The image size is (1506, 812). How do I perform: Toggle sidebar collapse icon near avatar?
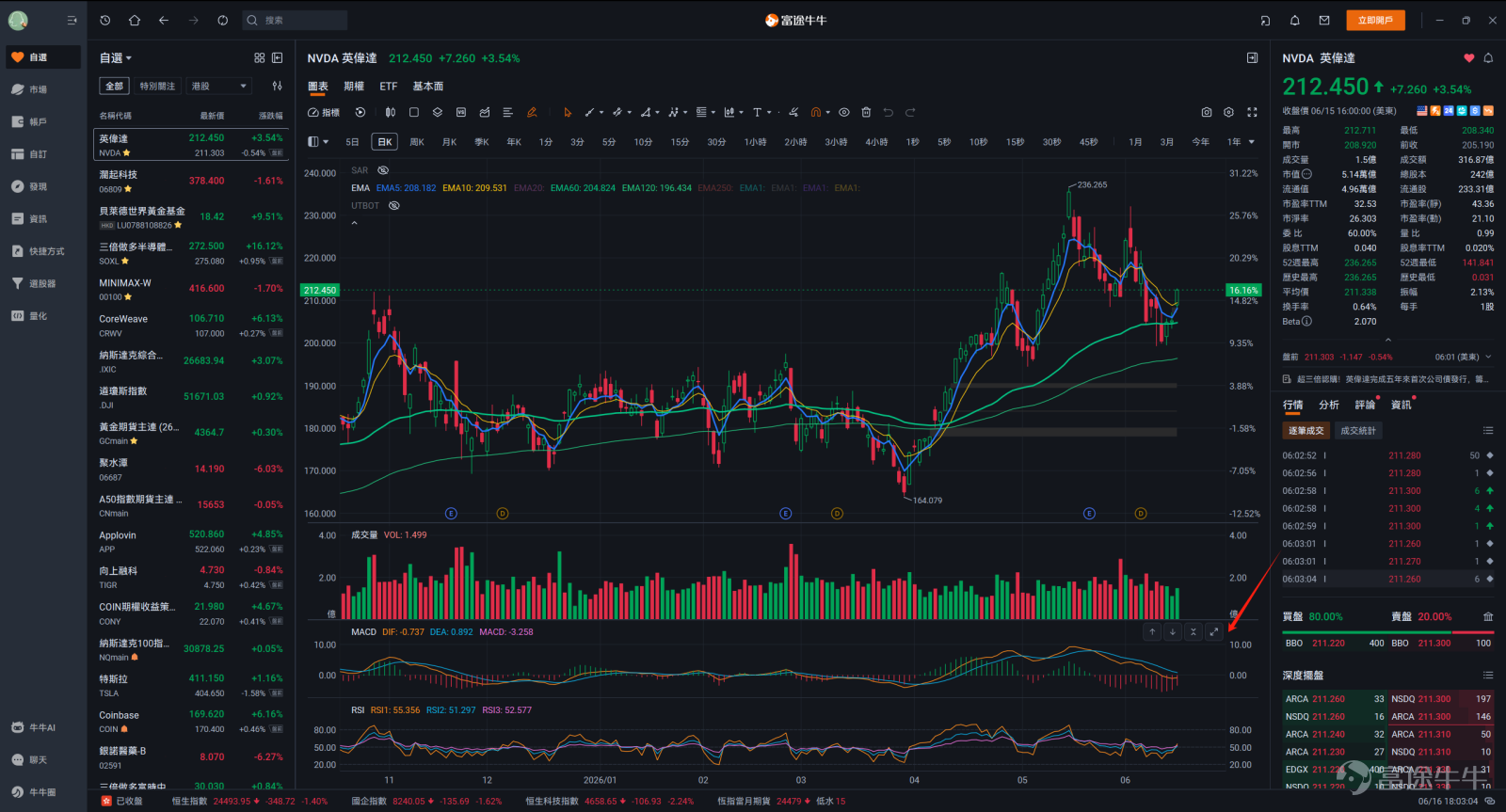click(x=72, y=20)
